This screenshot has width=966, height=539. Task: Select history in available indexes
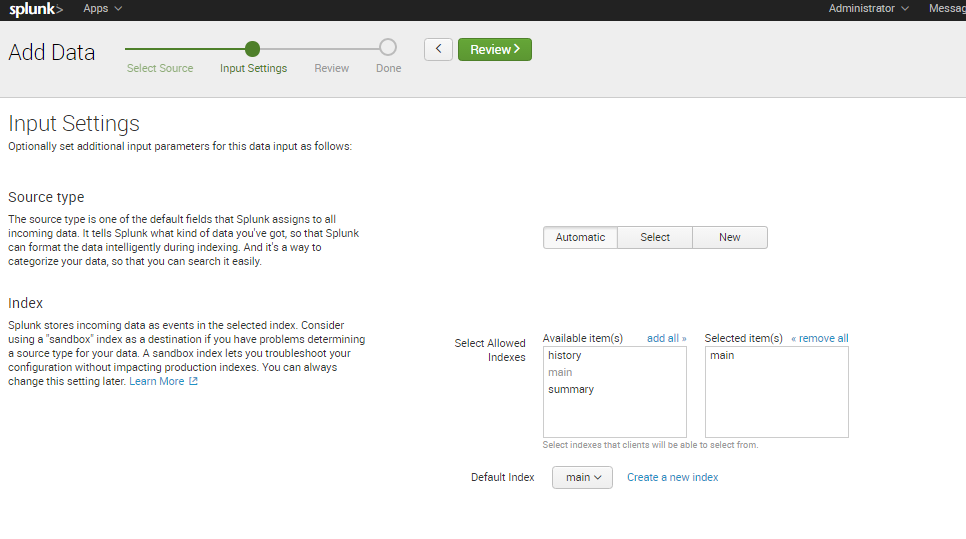coord(565,355)
